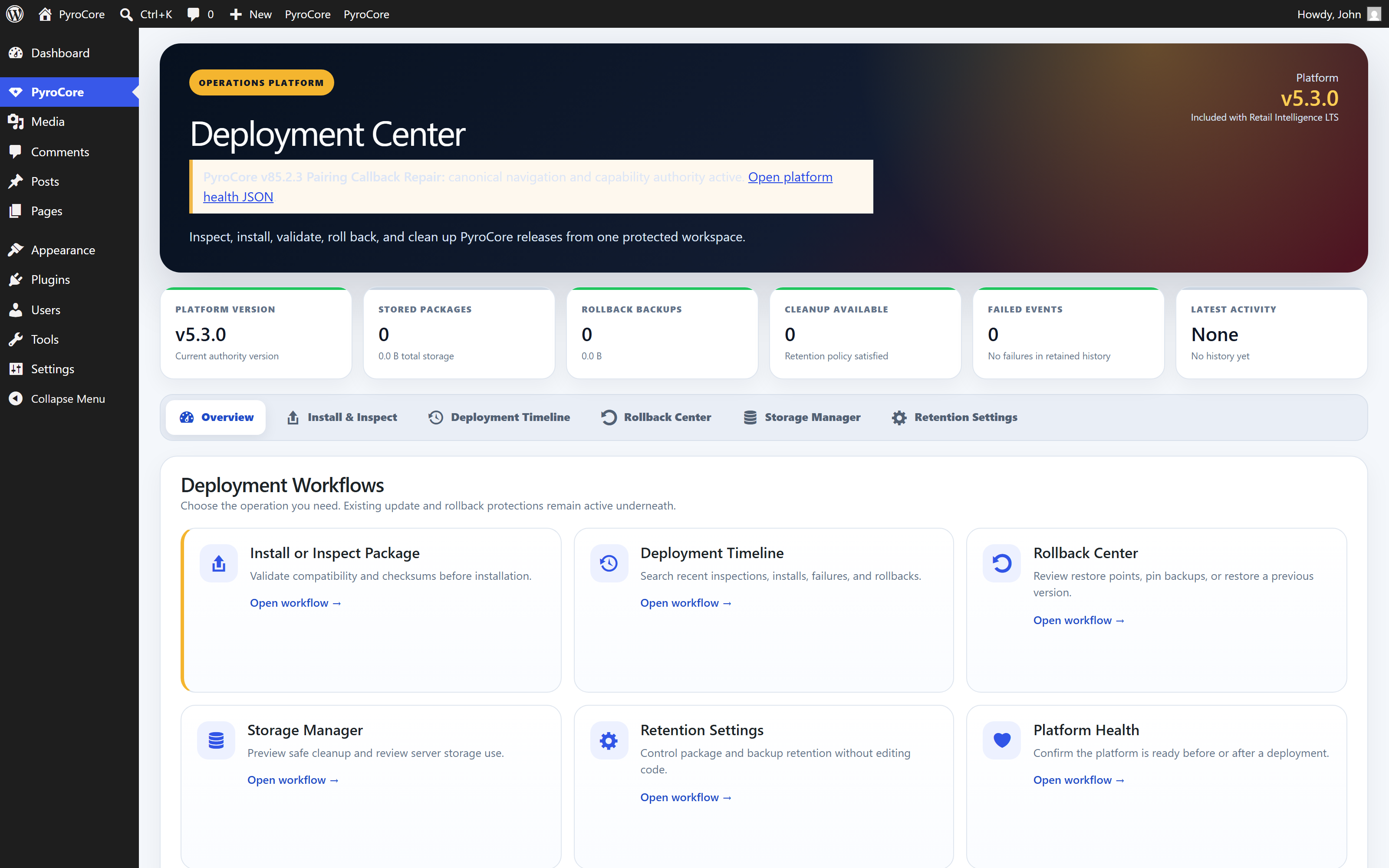
Task: Open workflow for Retention Settings card
Action: pos(686,797)
